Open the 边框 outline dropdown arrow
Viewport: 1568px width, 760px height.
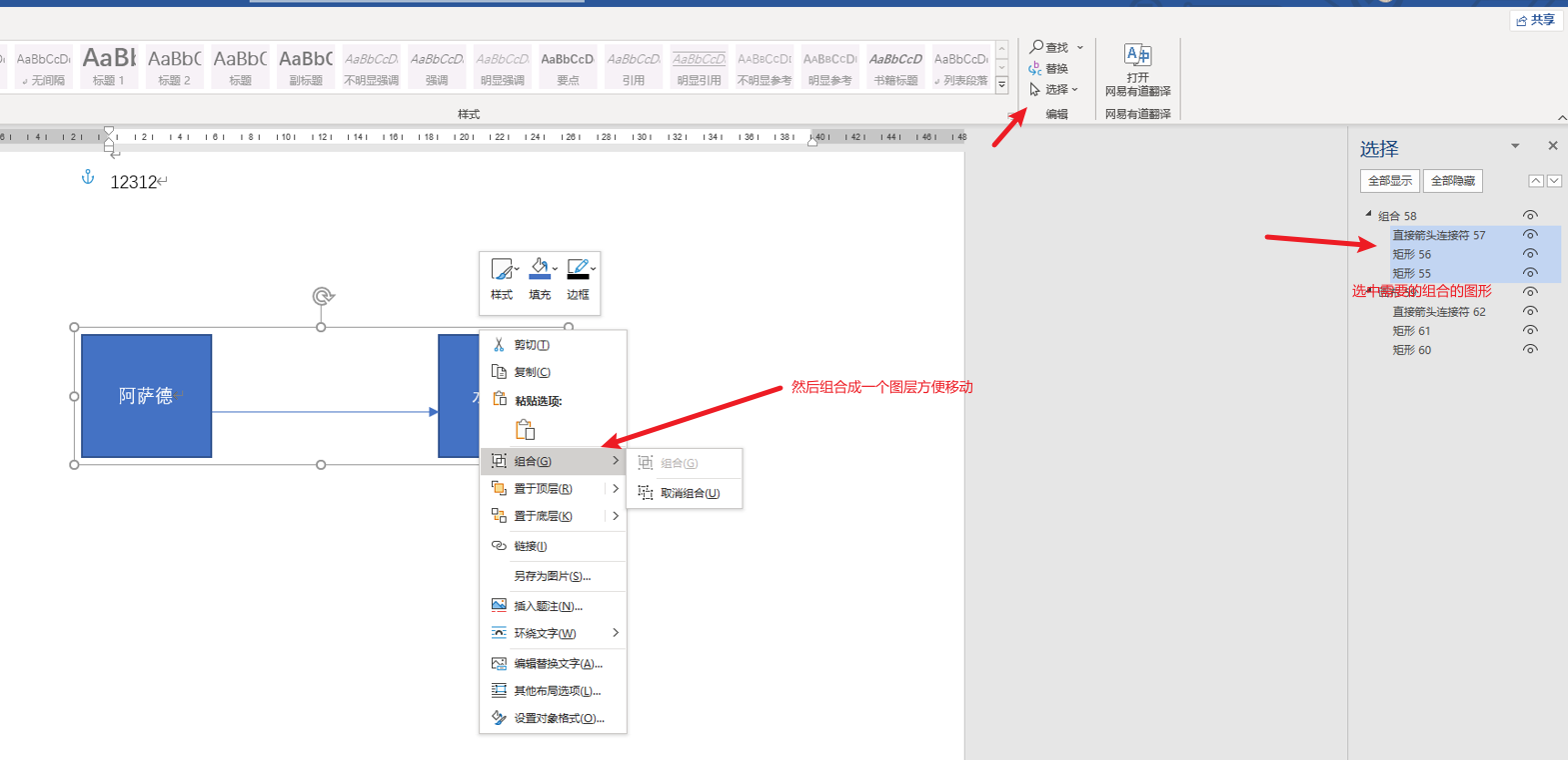pos(593,269)
